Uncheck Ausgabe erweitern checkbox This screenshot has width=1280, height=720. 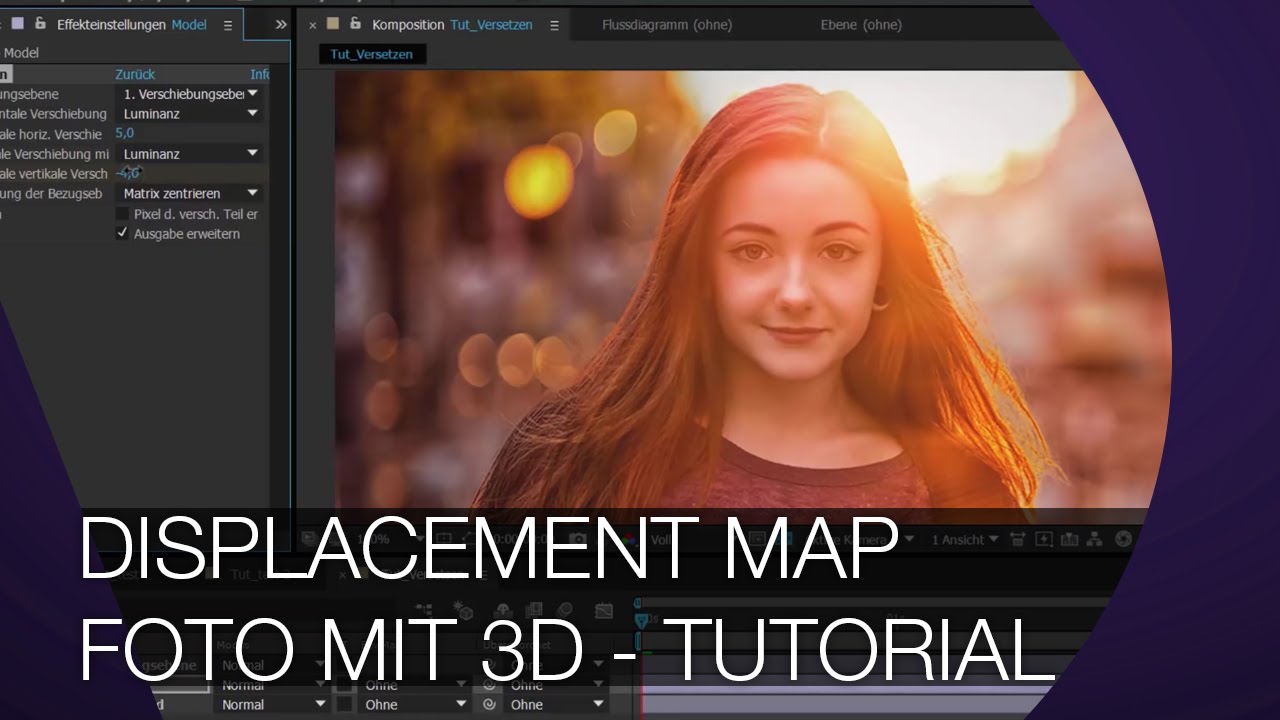(x=123, y=234)
